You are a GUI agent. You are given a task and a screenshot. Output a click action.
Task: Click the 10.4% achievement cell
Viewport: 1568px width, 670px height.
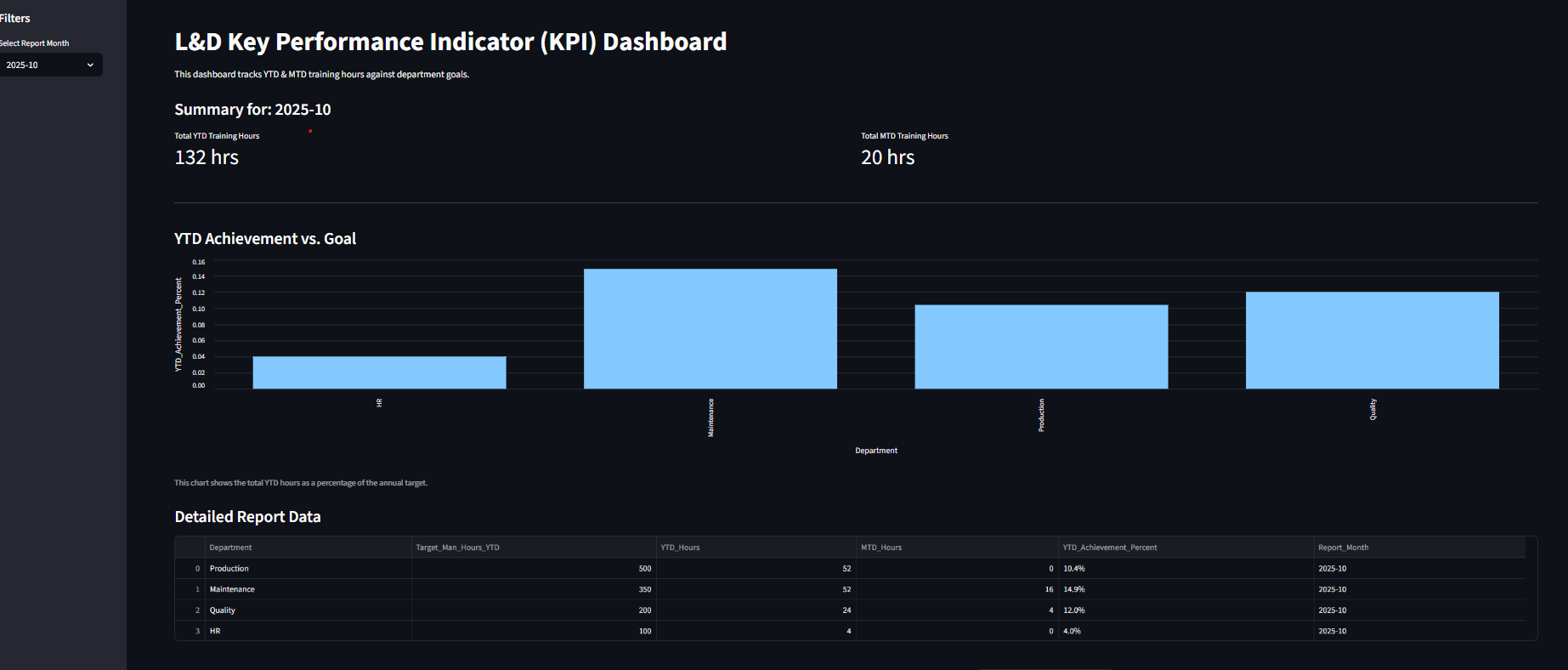tap(1186, 569)
